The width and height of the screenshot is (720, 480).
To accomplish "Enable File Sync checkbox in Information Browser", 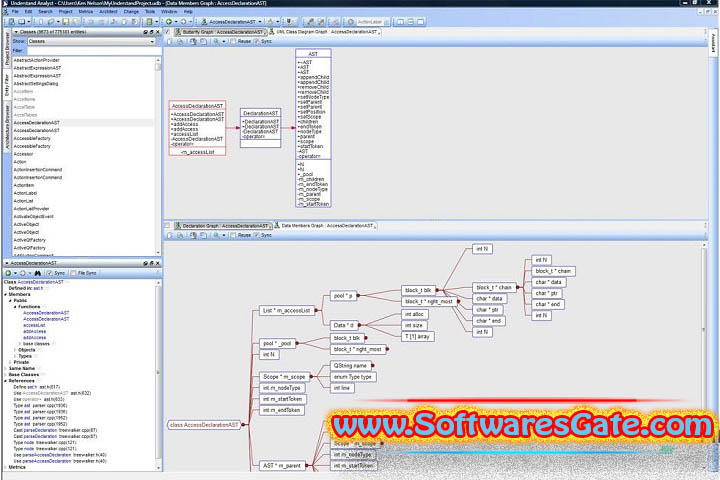I will tap(73, 273).
